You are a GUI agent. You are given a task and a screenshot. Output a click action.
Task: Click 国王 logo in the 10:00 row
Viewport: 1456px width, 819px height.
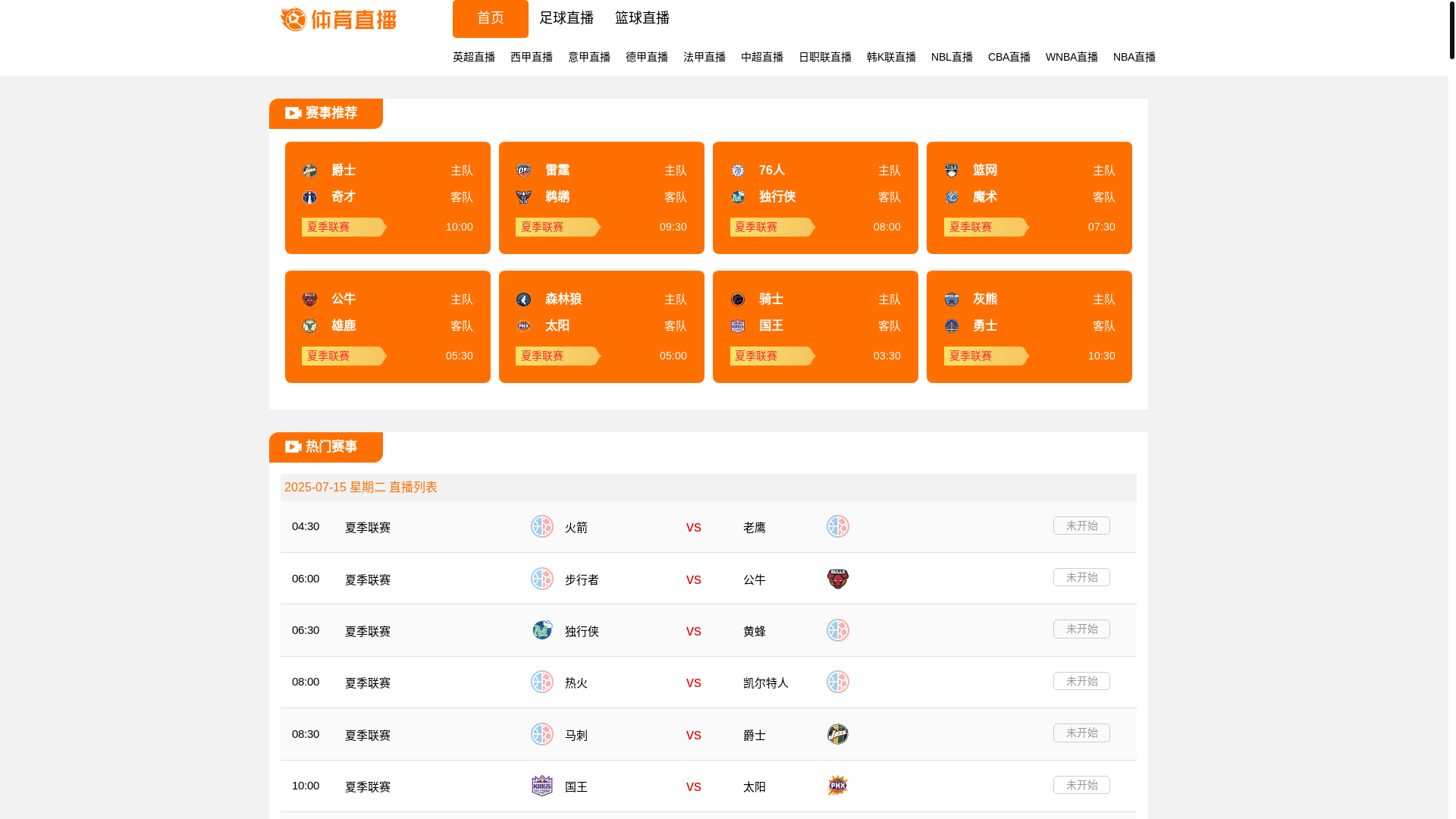pyautogui.click(x=542, y=786)
